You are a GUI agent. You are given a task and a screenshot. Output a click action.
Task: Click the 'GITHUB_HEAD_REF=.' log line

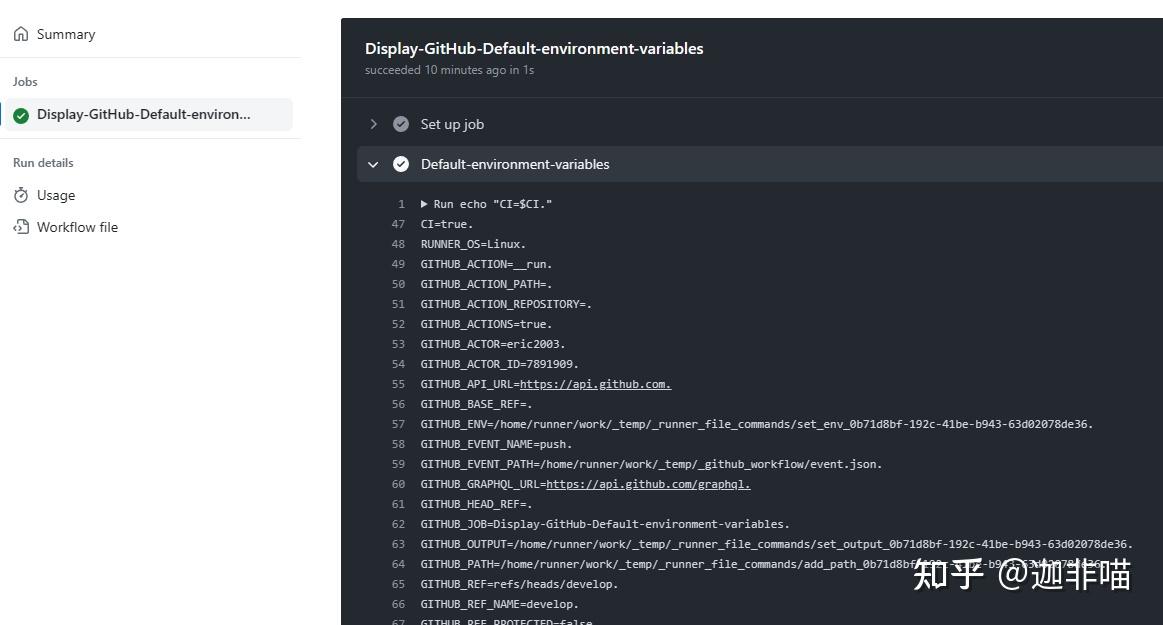pyautogui.click(x=476, y=504)
